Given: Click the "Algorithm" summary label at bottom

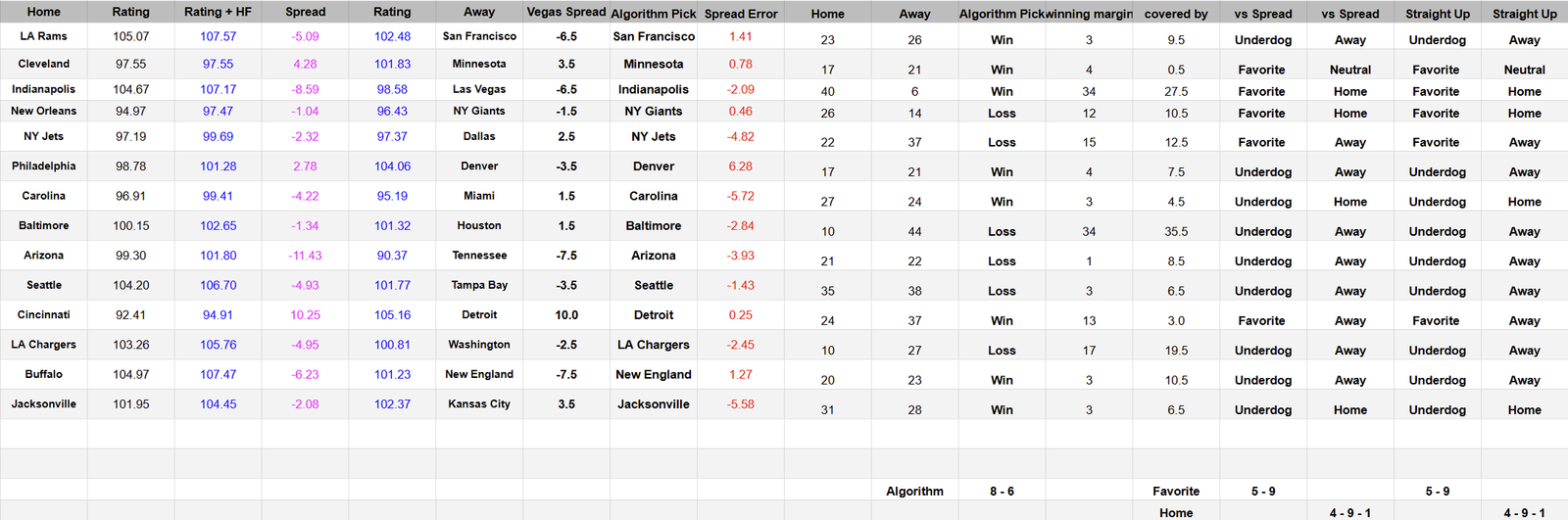Looking at the screenshot, I should (914, 492).
